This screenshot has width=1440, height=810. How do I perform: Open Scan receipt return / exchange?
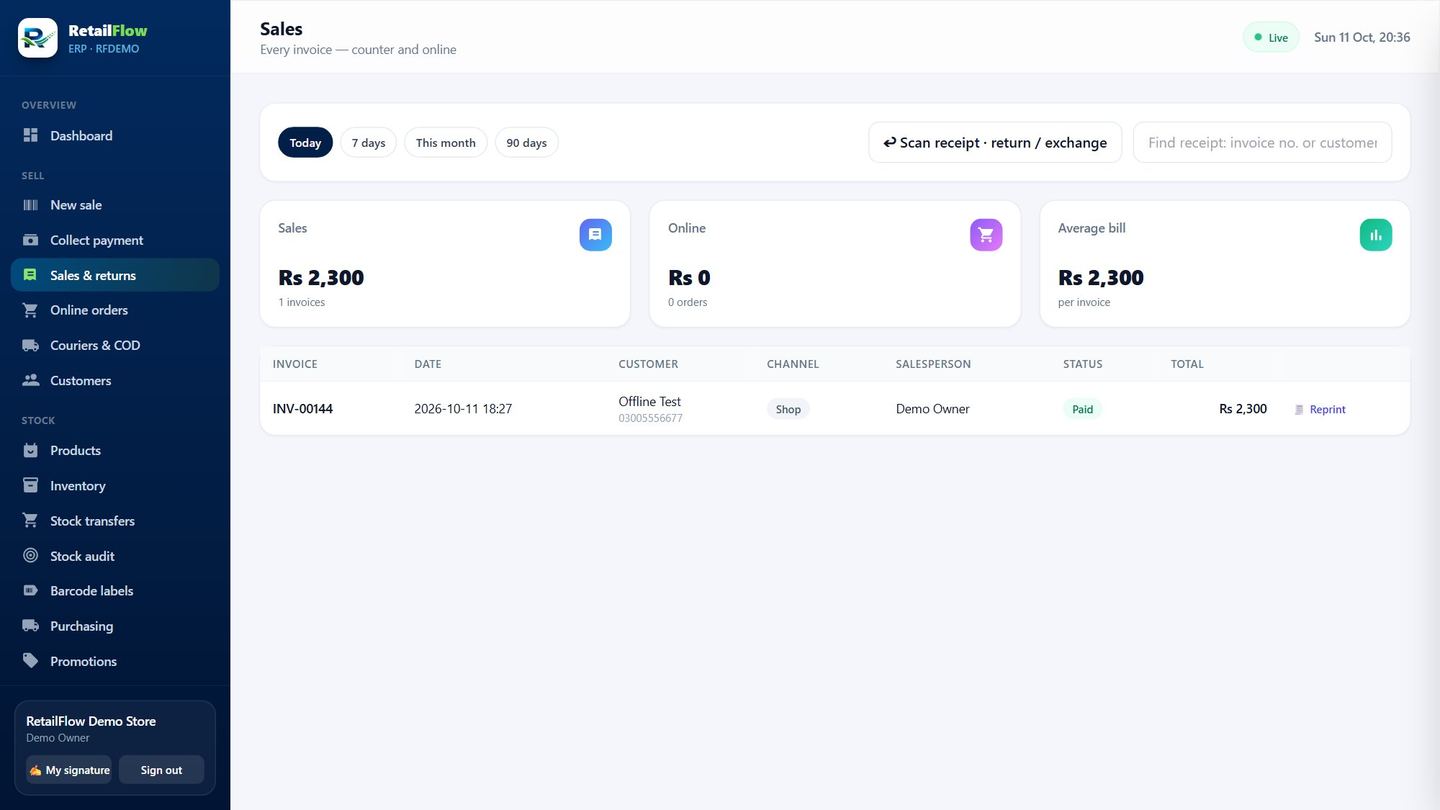click(x=995, y=142)
